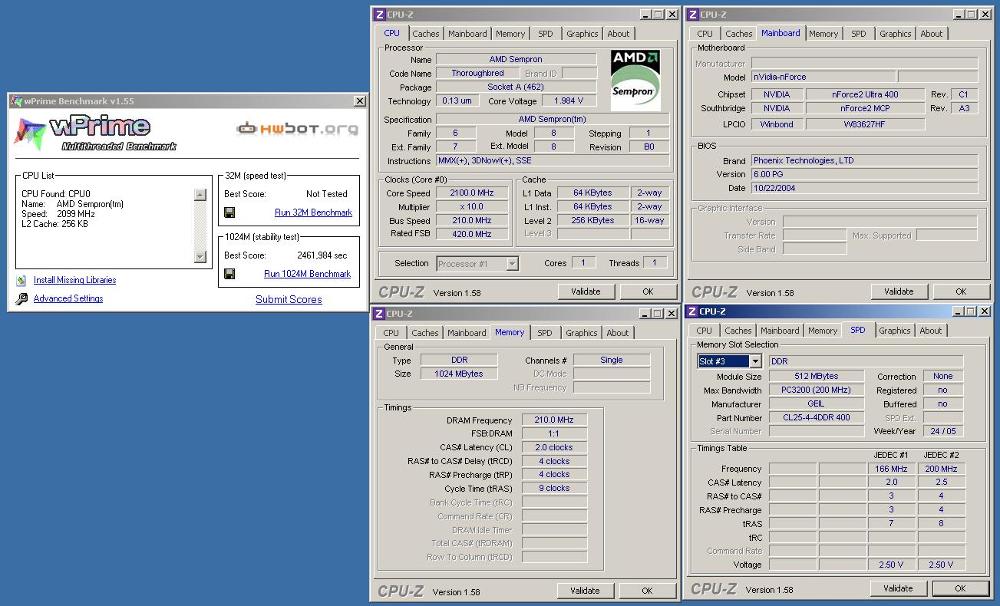Viewport: 1000px width, 606px height.
Task: Open Advanced Settings link
Action: (68, 299)
